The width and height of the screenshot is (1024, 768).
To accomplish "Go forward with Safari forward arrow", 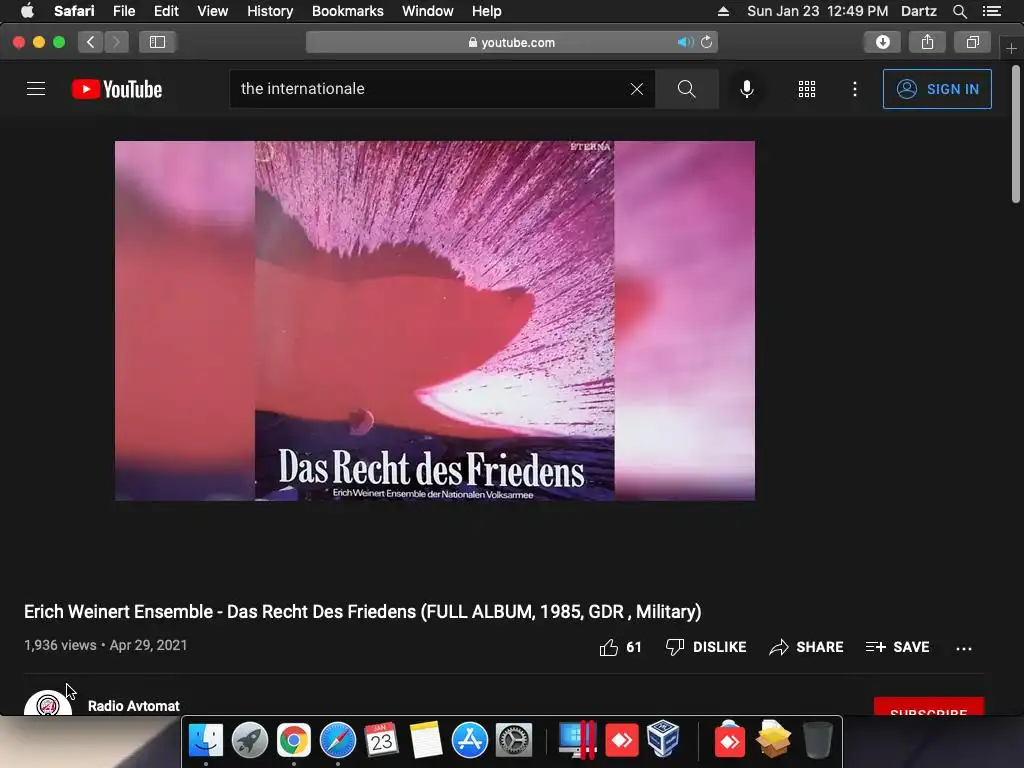I will click(116, 42).
